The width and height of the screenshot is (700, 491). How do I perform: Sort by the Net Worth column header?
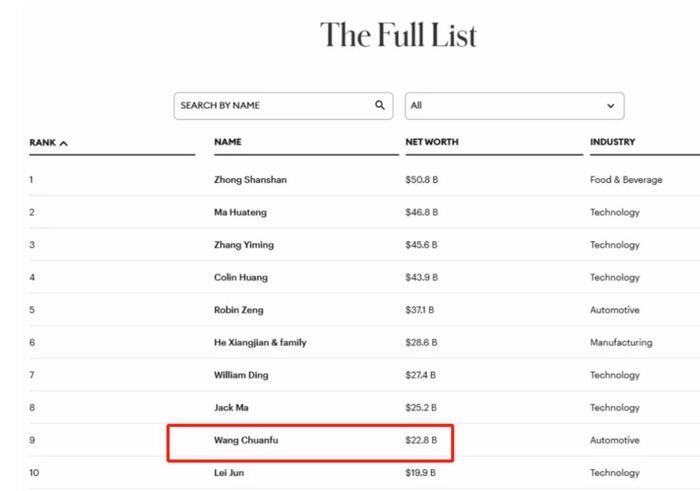432,142
